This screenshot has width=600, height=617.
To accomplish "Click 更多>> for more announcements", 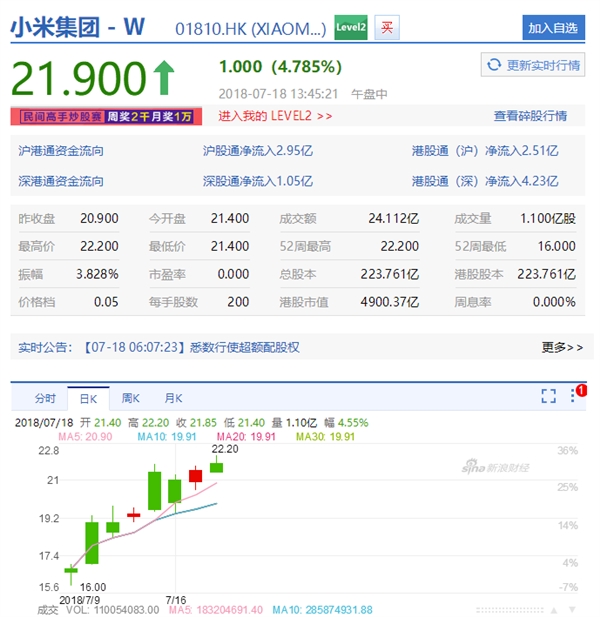I will pos(562,347).
